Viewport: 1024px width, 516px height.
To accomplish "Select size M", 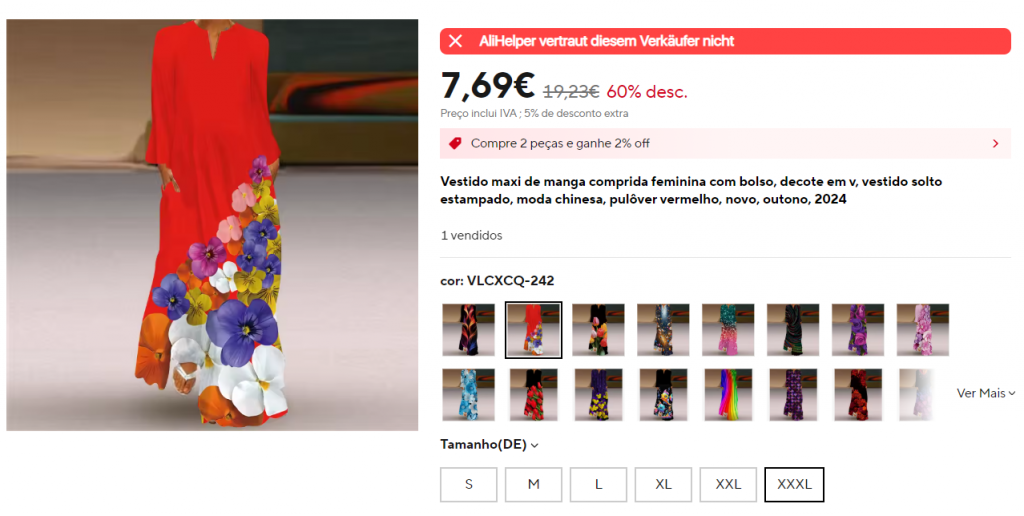I will 534,485.
